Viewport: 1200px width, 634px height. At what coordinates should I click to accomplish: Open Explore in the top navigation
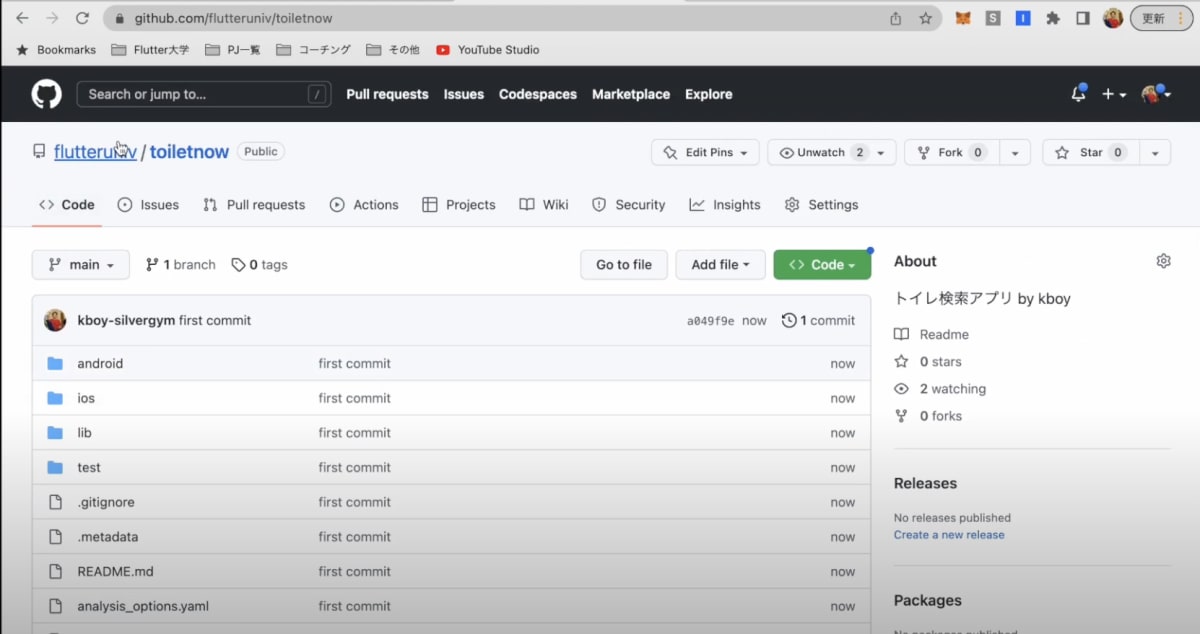pos(708,94)
